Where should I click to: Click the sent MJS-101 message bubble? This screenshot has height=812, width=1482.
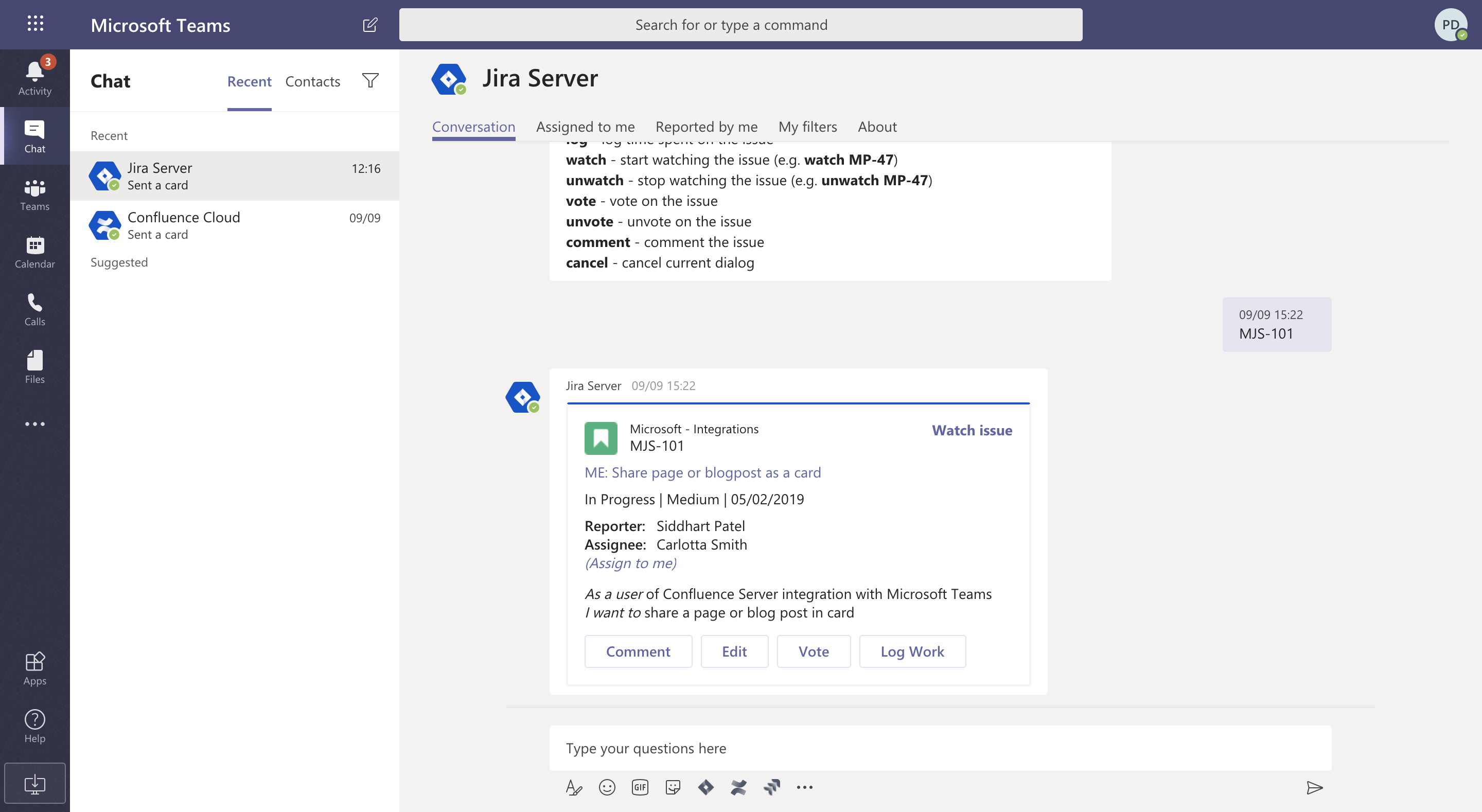(1277, 325)
